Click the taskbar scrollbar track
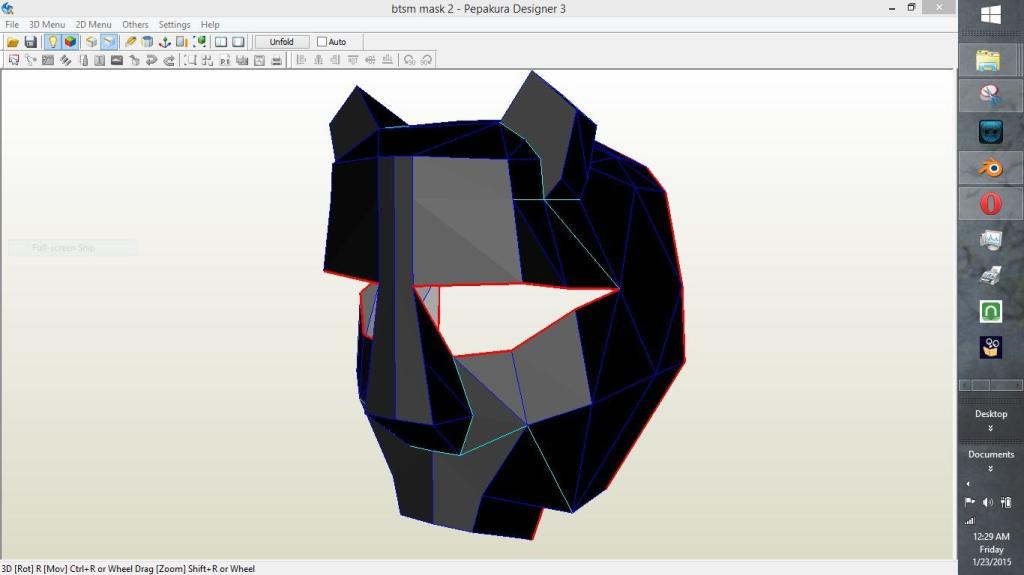Image resolution: width=1024 pixels, height=575 pixels. click(991, 386)
